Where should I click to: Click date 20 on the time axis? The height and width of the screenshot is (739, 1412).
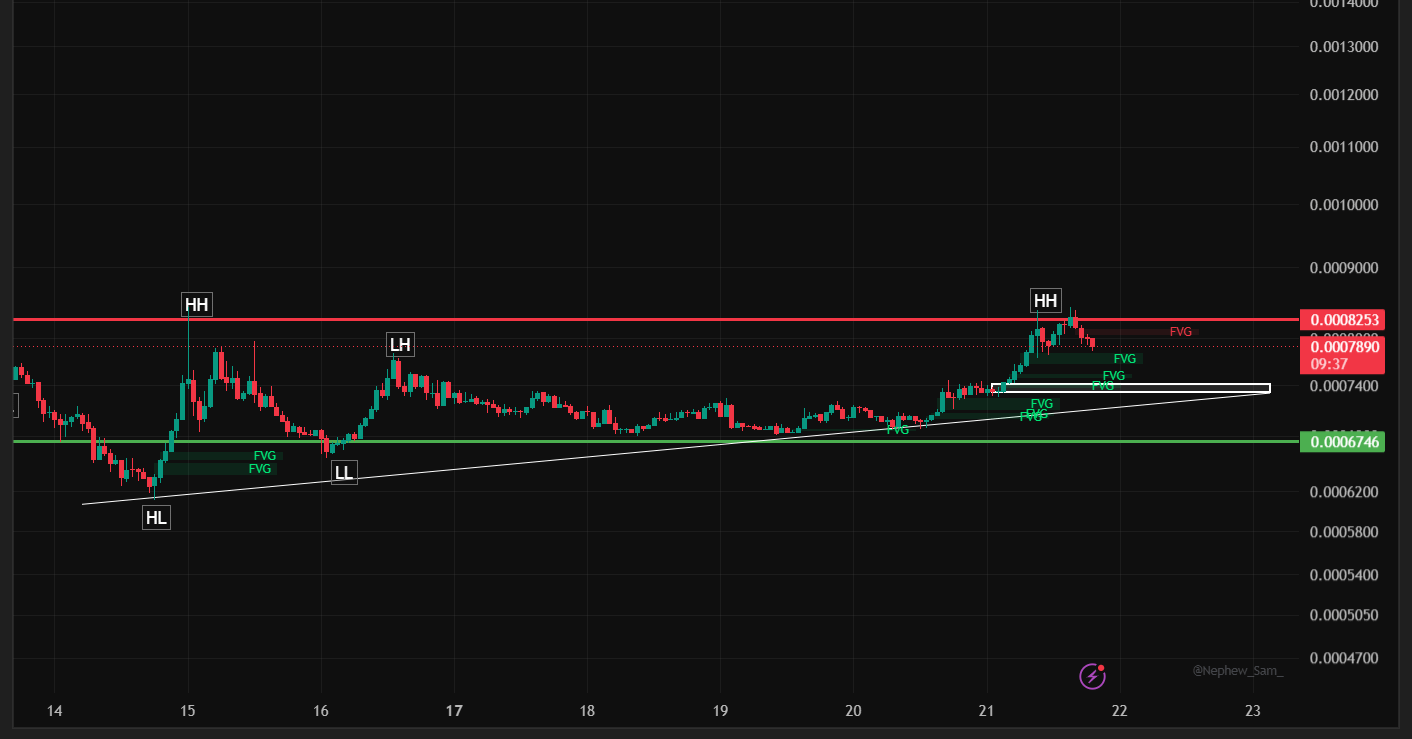pyautogui.click(x=853, y=711)
